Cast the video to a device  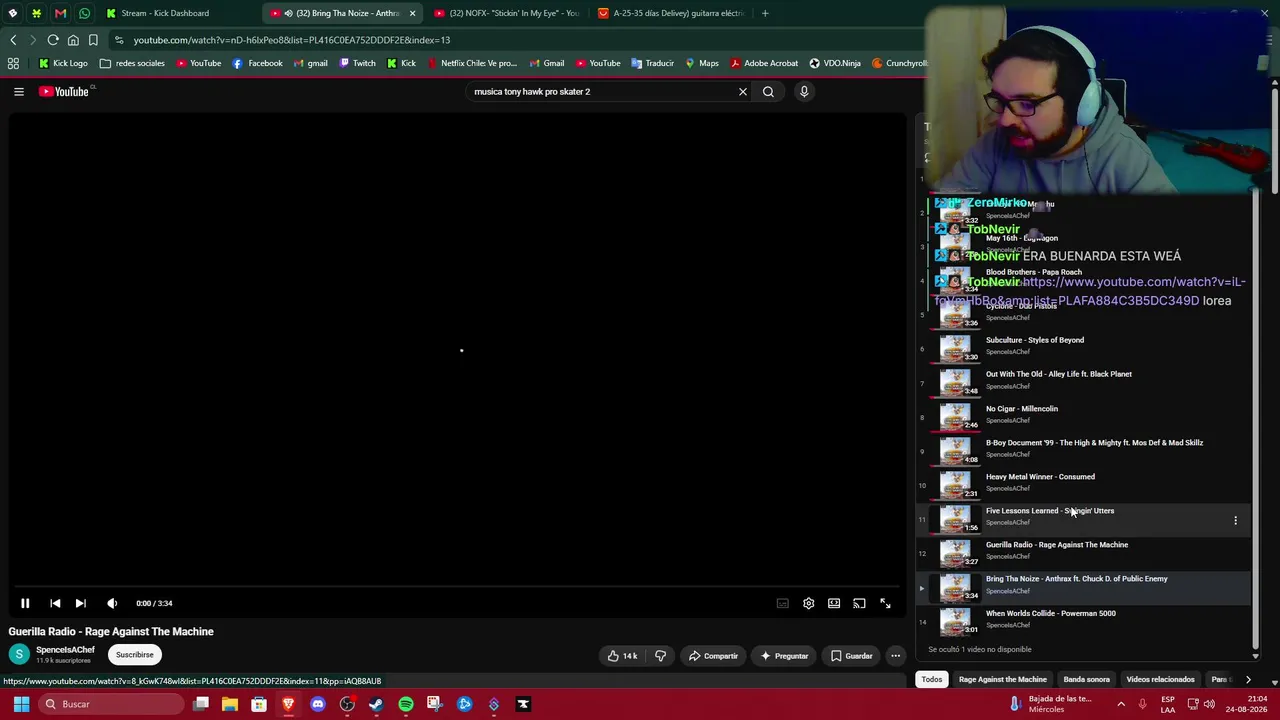pos(859,603)
